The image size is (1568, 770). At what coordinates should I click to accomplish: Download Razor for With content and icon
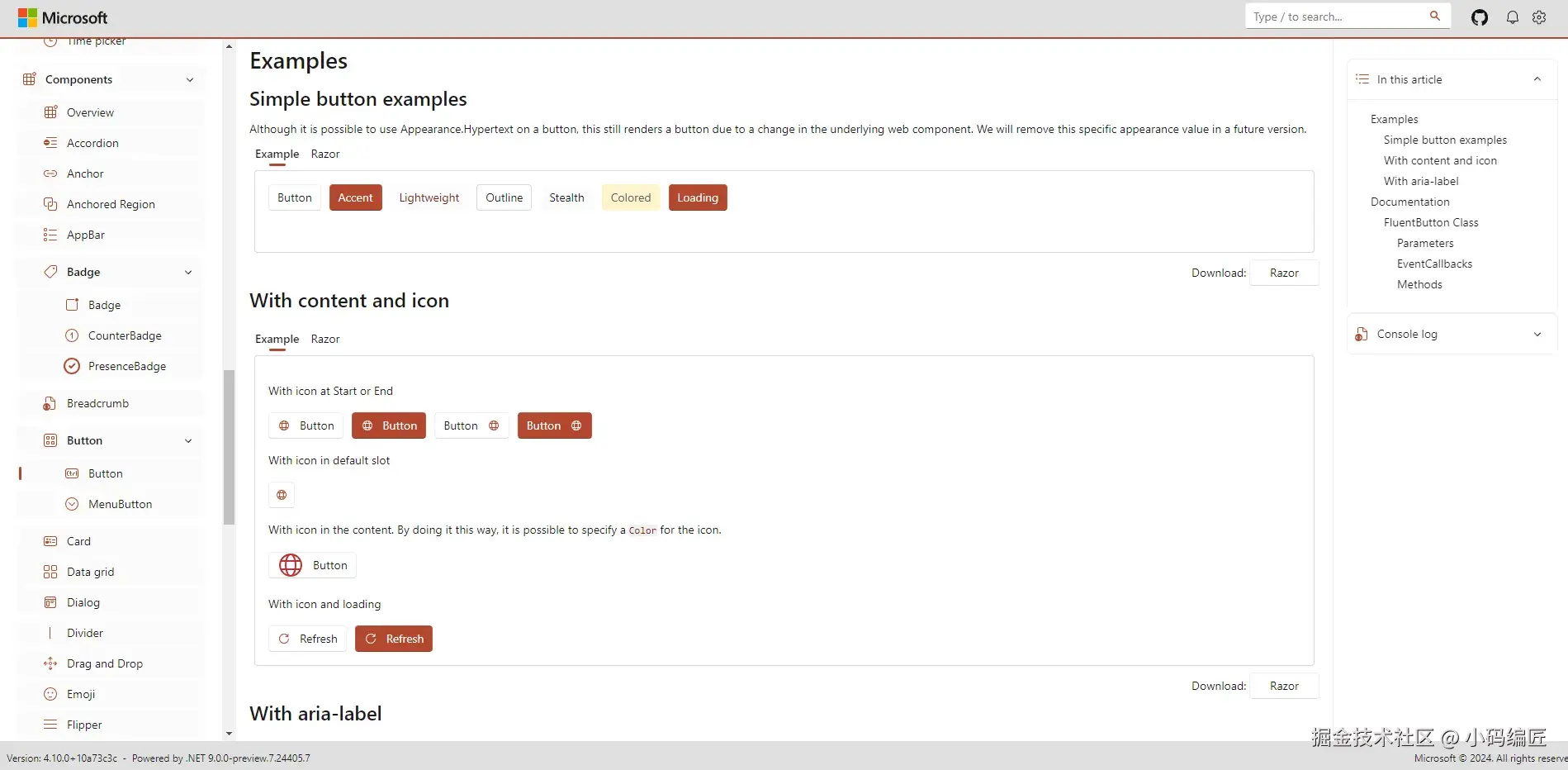tap(1284, 686)
